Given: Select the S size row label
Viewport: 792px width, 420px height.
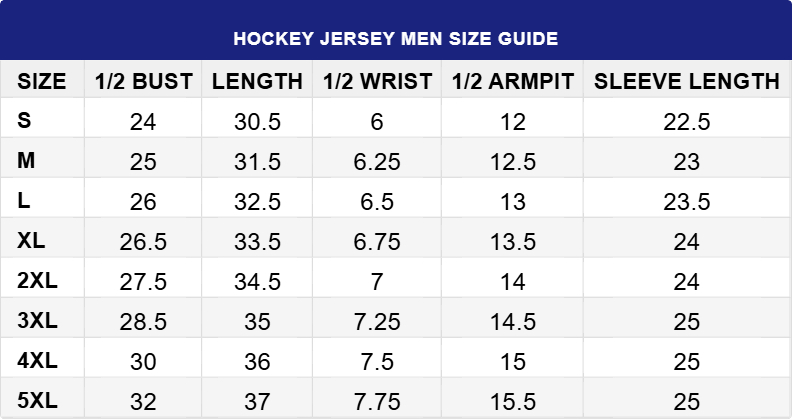Looking at the screenshot, I should (25, 122).
